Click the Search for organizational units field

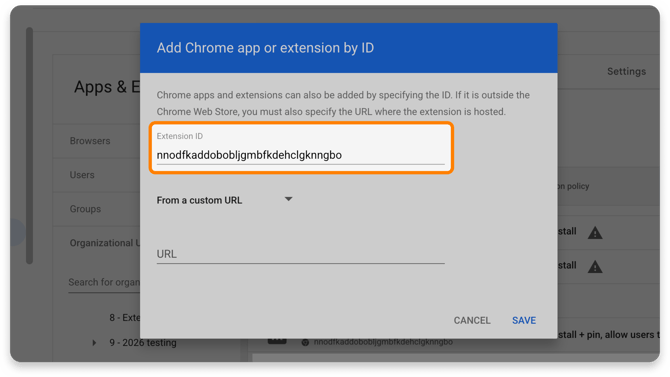(x=104, y=283)
